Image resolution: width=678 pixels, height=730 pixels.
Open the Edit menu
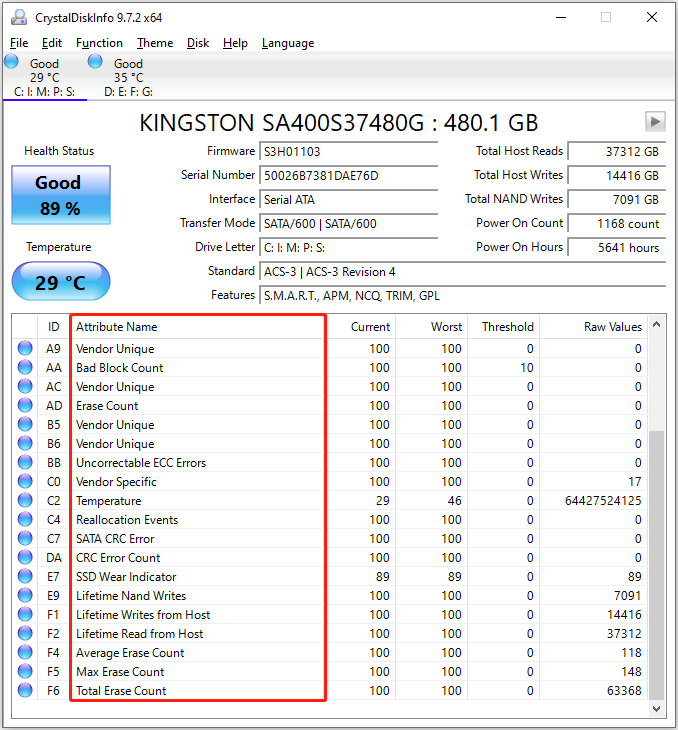[x=52, y=43]
